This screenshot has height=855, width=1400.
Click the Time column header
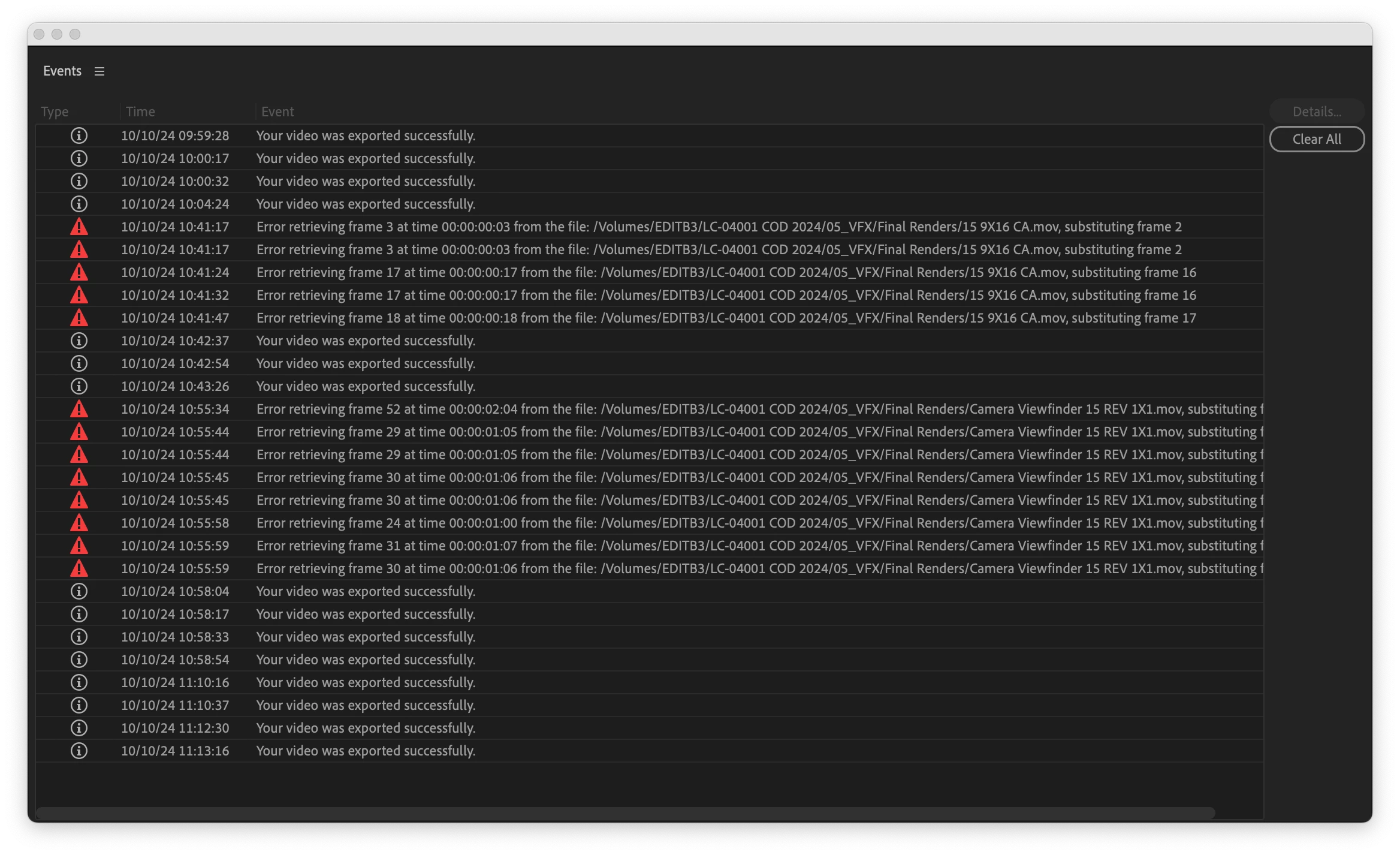[x=140, y=112]
